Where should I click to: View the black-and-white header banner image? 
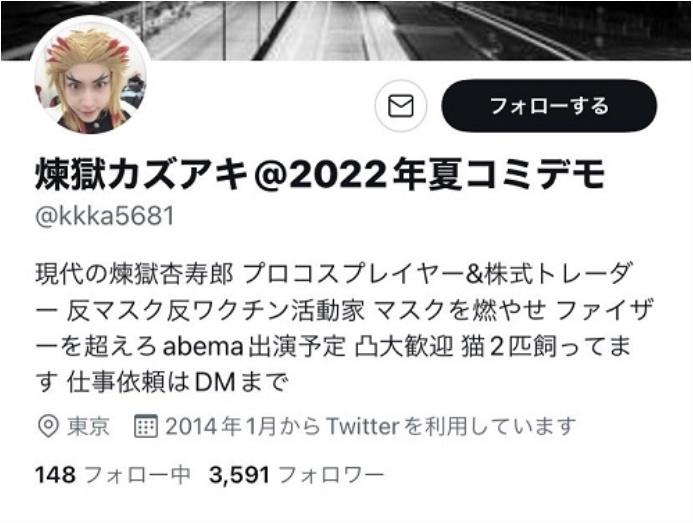346,30
